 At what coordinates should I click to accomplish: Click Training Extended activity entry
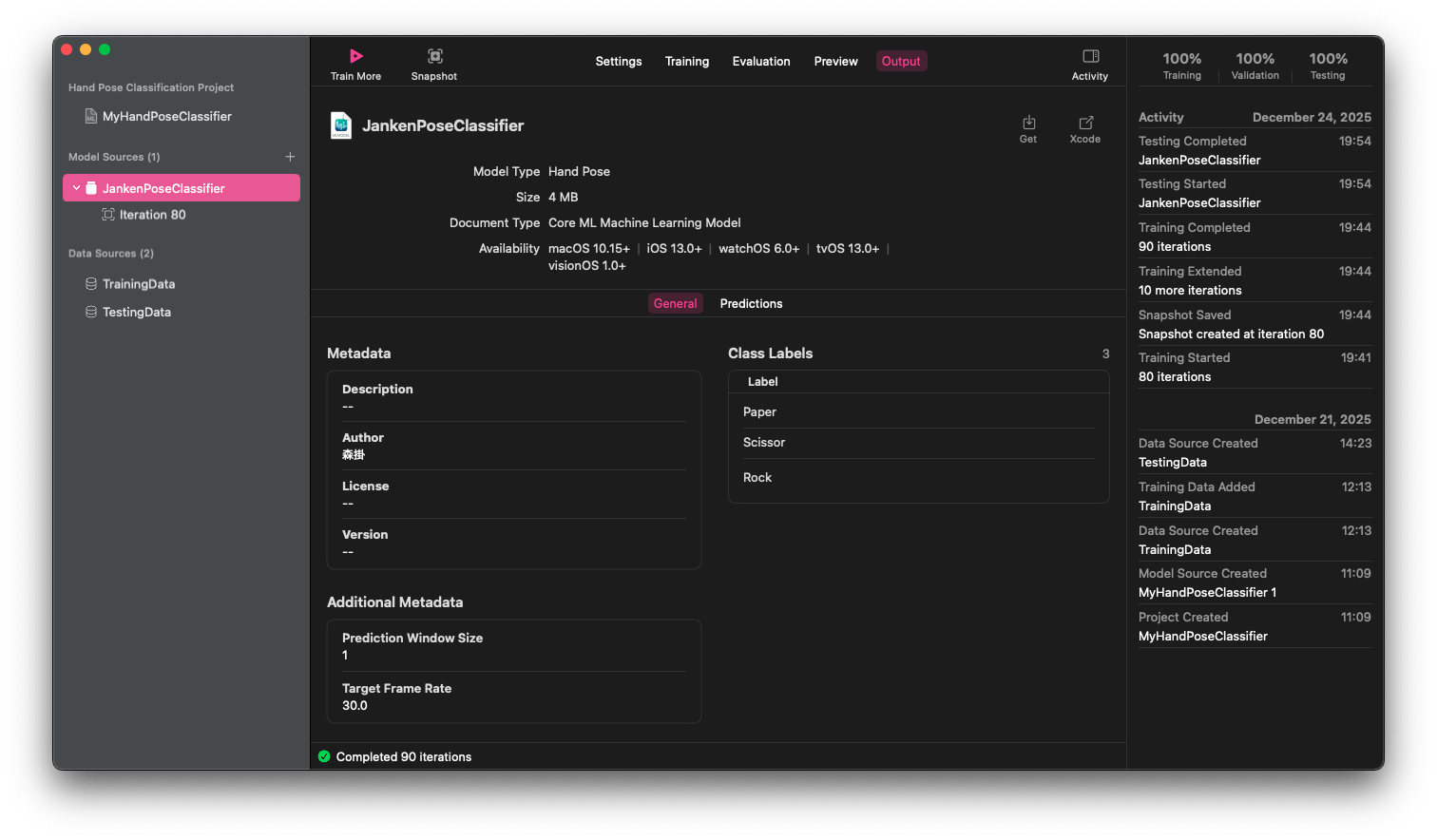[x=1255, y=280]
